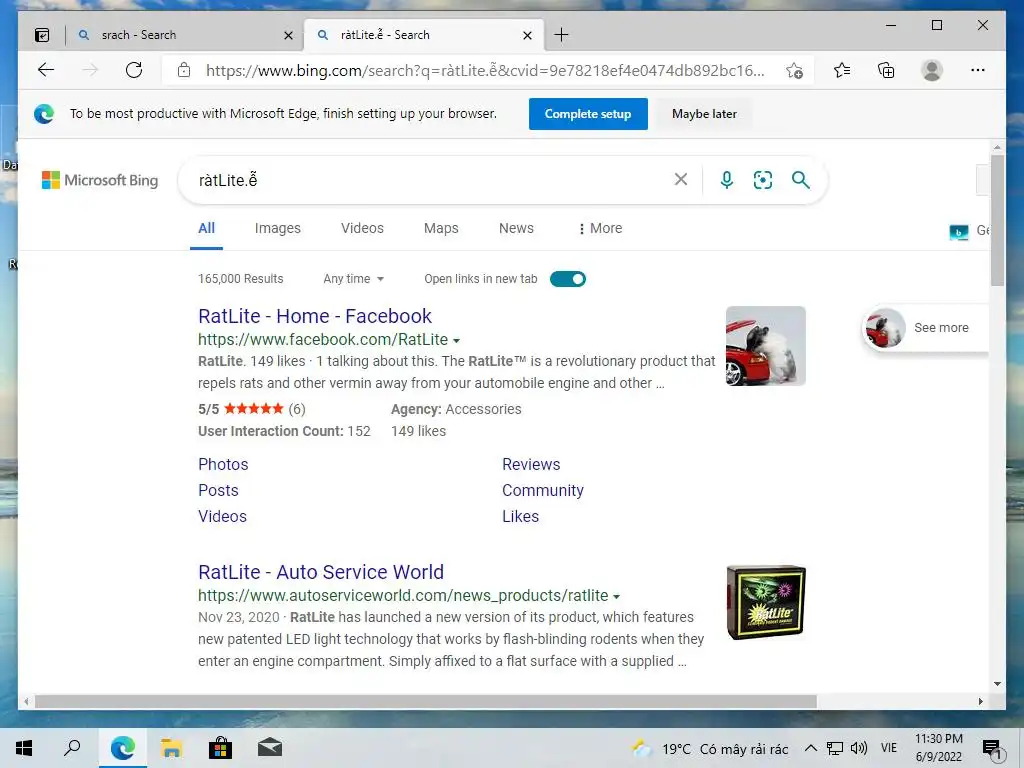Close the srach - Search tab
This screenshot has height=768, width=1024.
288,35
